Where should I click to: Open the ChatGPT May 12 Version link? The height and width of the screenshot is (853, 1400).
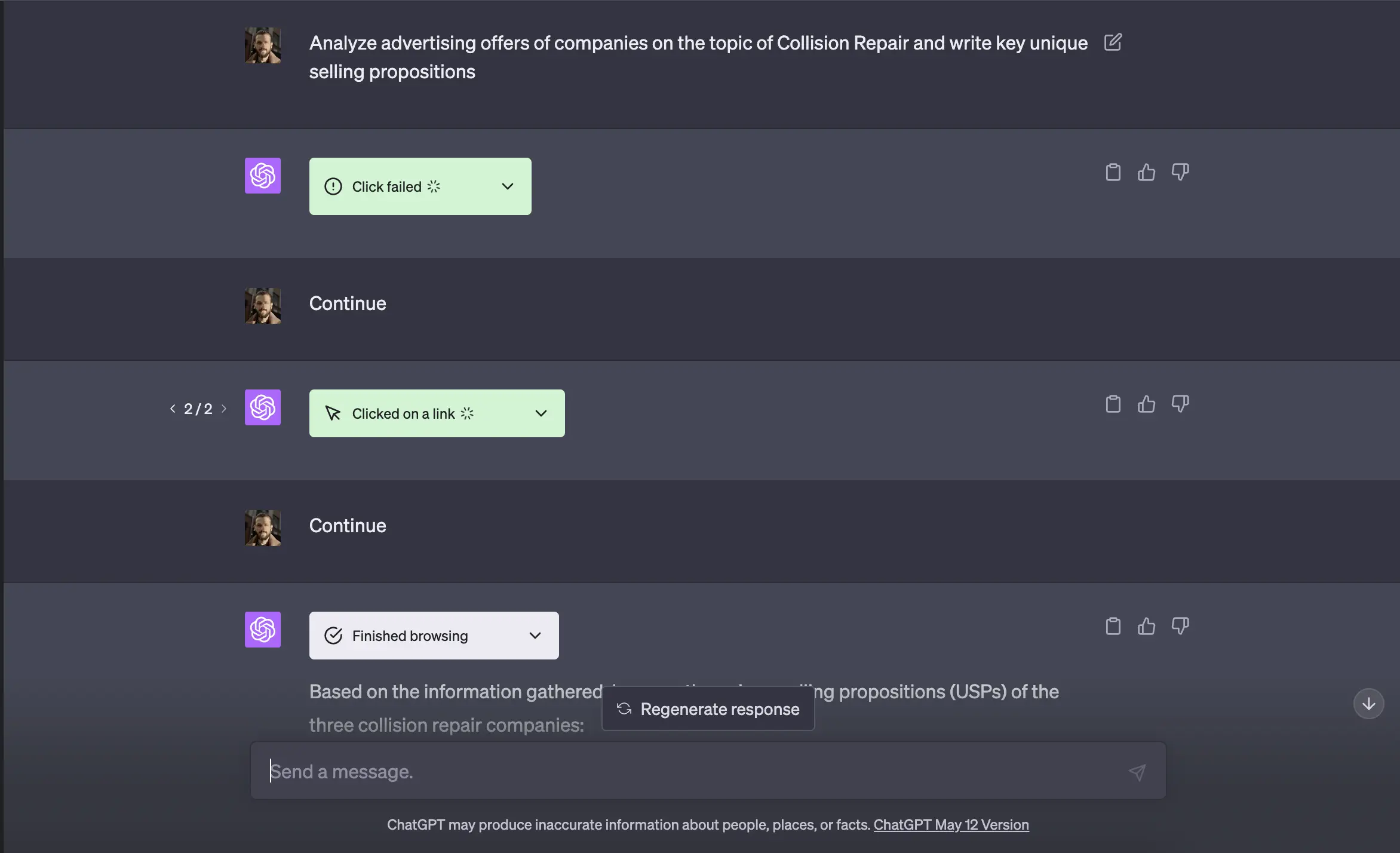951,825
